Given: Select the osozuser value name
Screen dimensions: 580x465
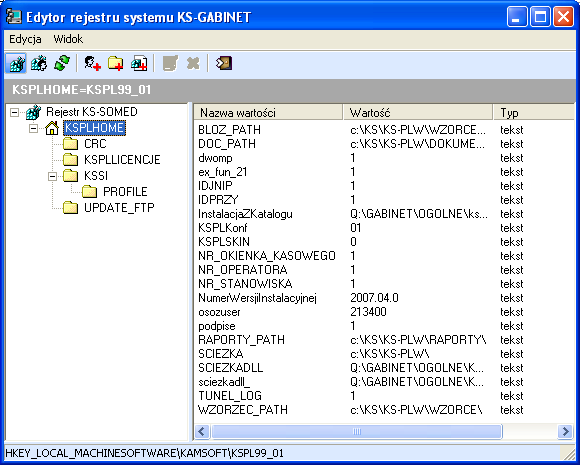Looking at the screenshot, I should pos(219,312).
